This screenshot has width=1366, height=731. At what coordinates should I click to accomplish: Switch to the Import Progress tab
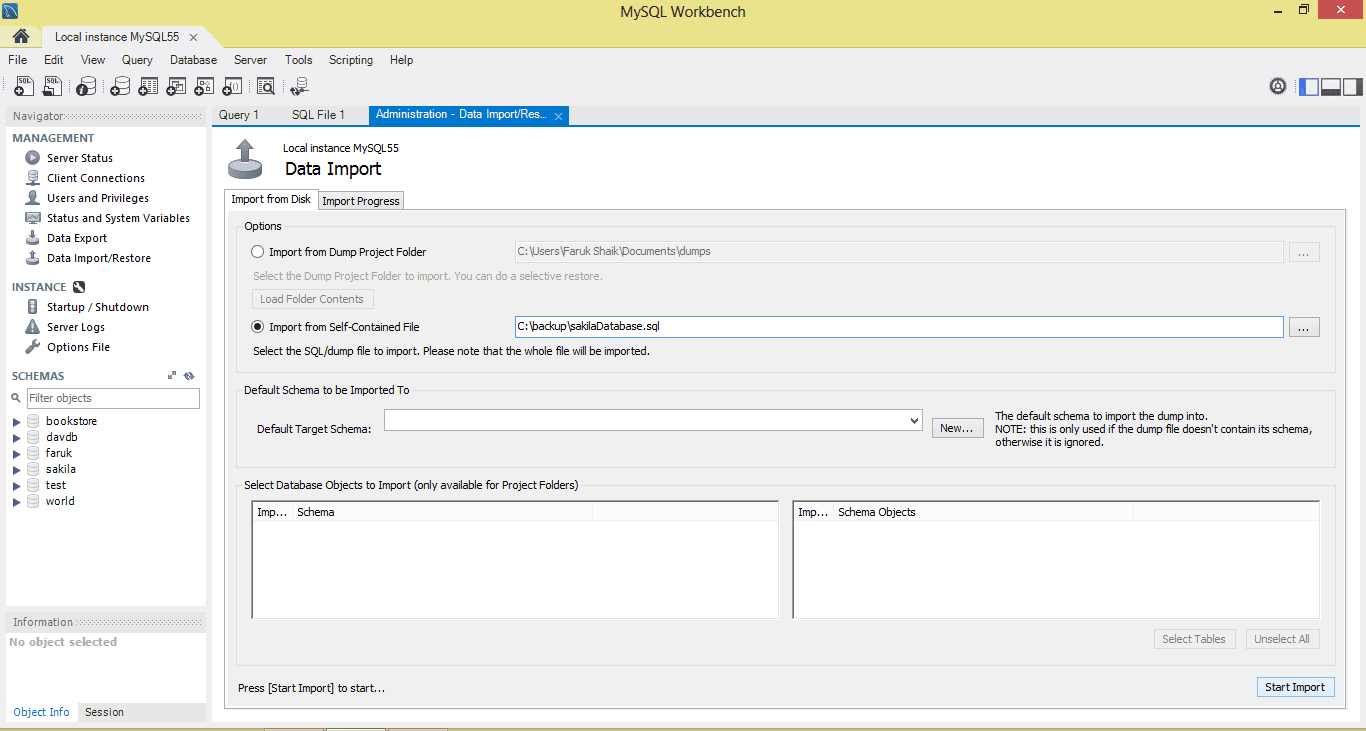coord(360,200)
